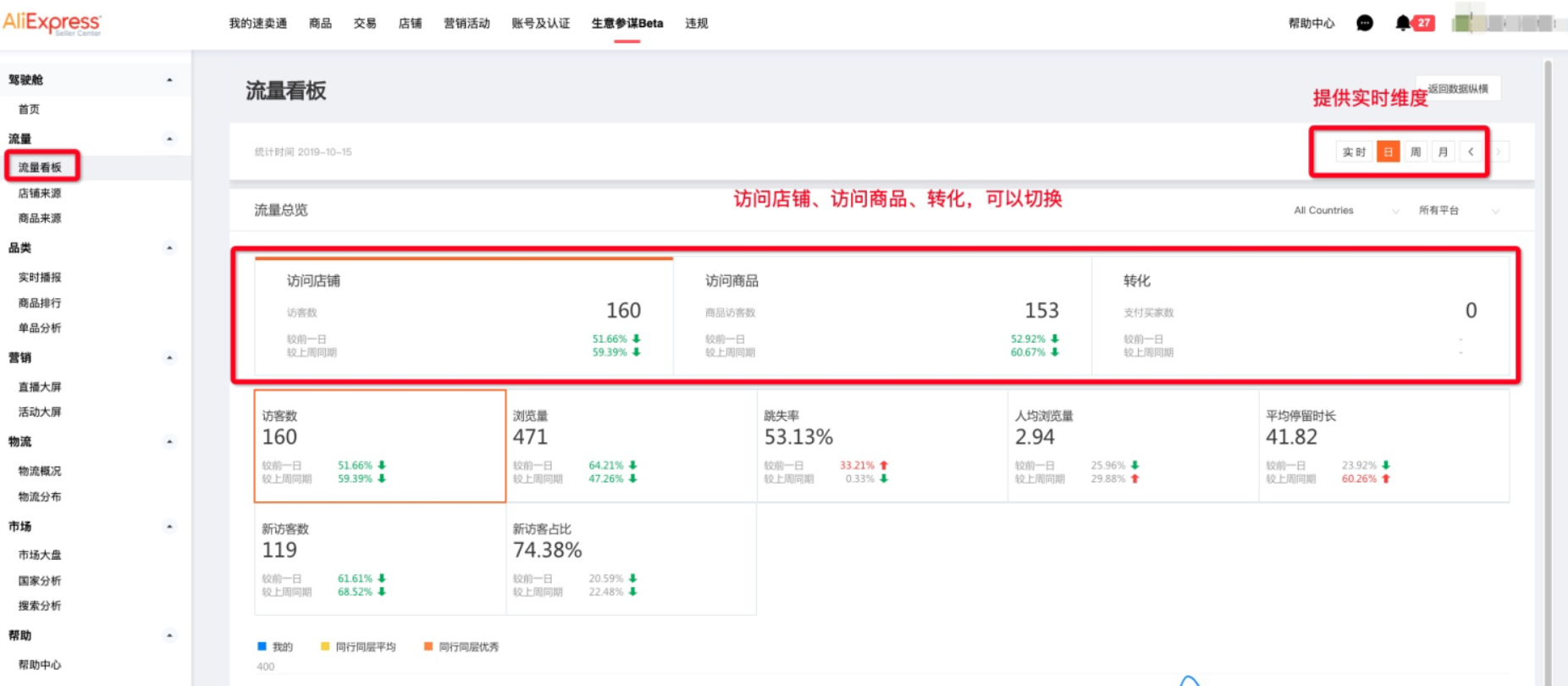Select the 跳失率 metric card

point(881,445)
